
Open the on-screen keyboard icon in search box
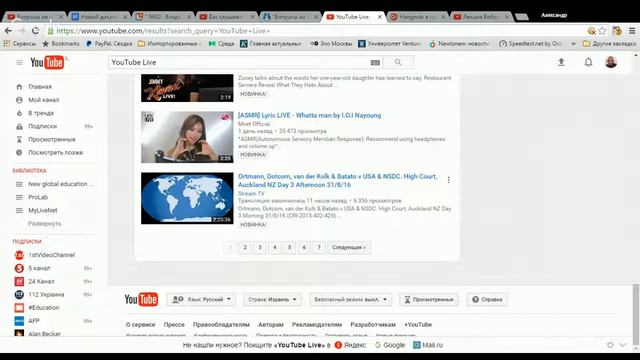(375, 62)
